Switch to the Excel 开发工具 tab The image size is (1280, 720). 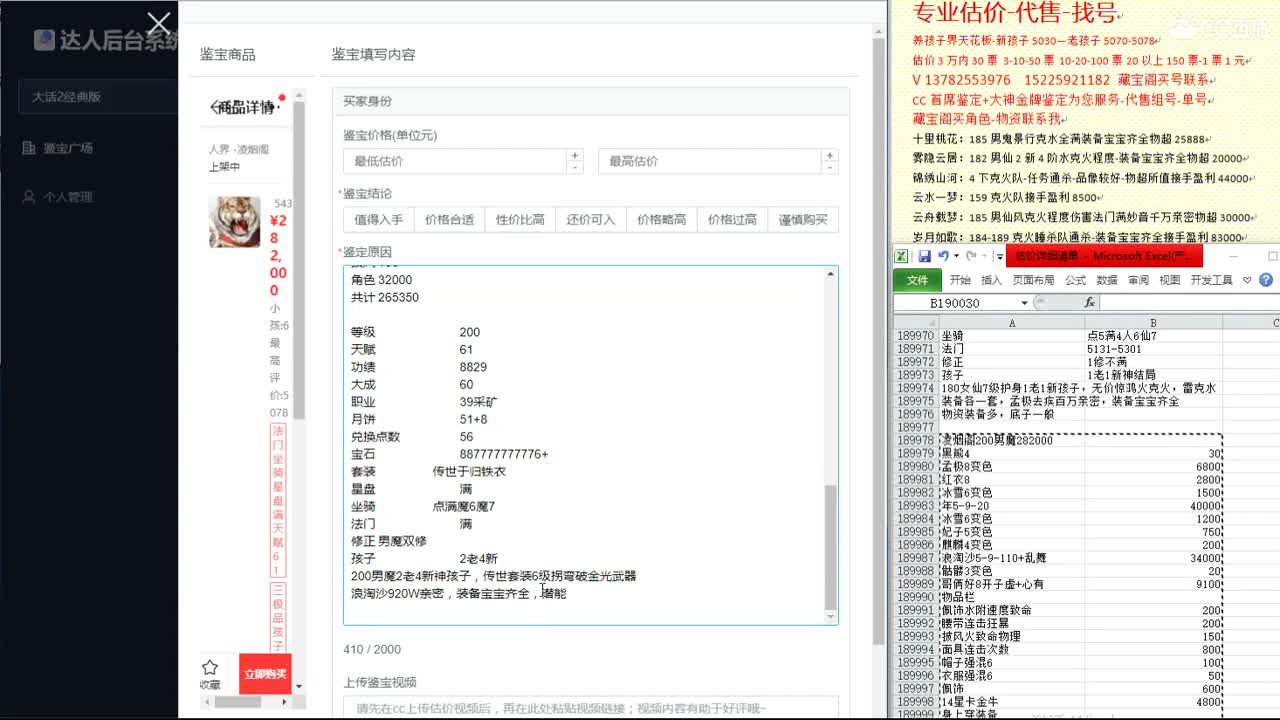click(1212, 281)
